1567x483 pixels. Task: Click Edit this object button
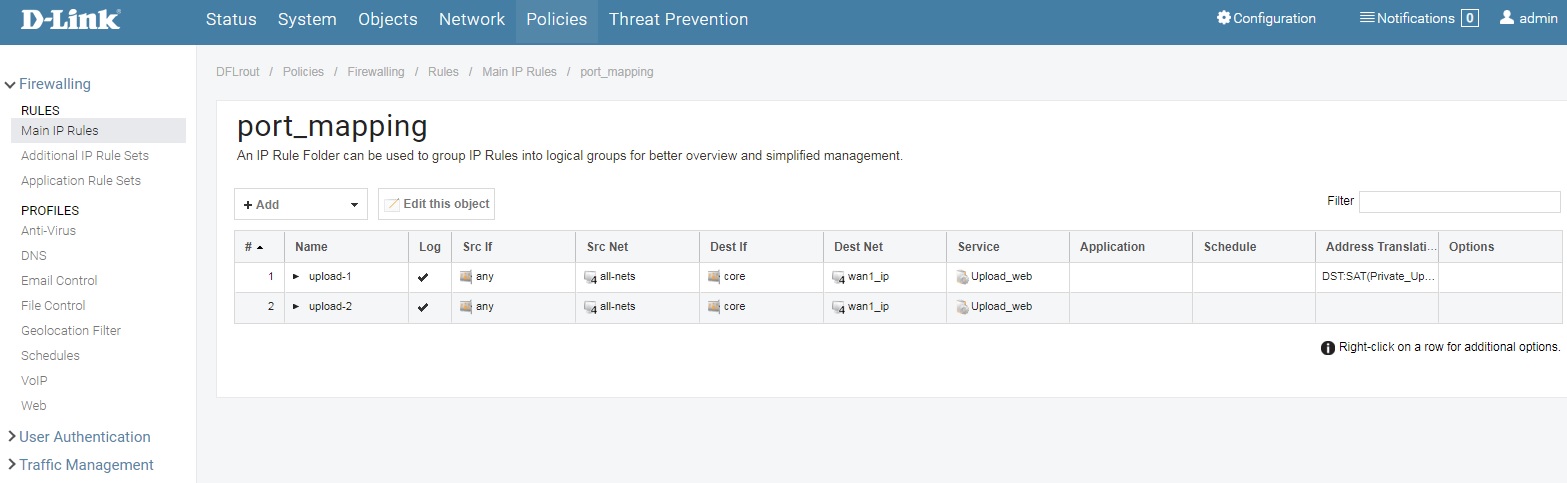436,204
